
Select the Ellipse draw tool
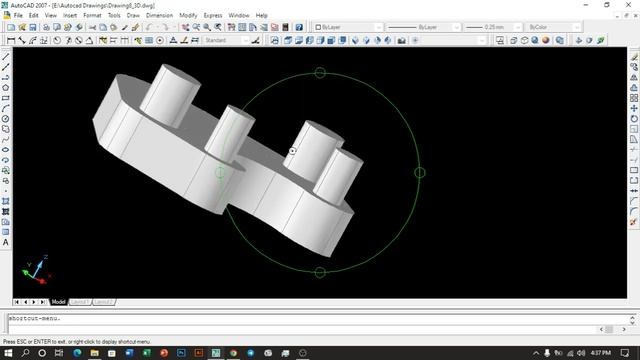(x=6, y=150)
